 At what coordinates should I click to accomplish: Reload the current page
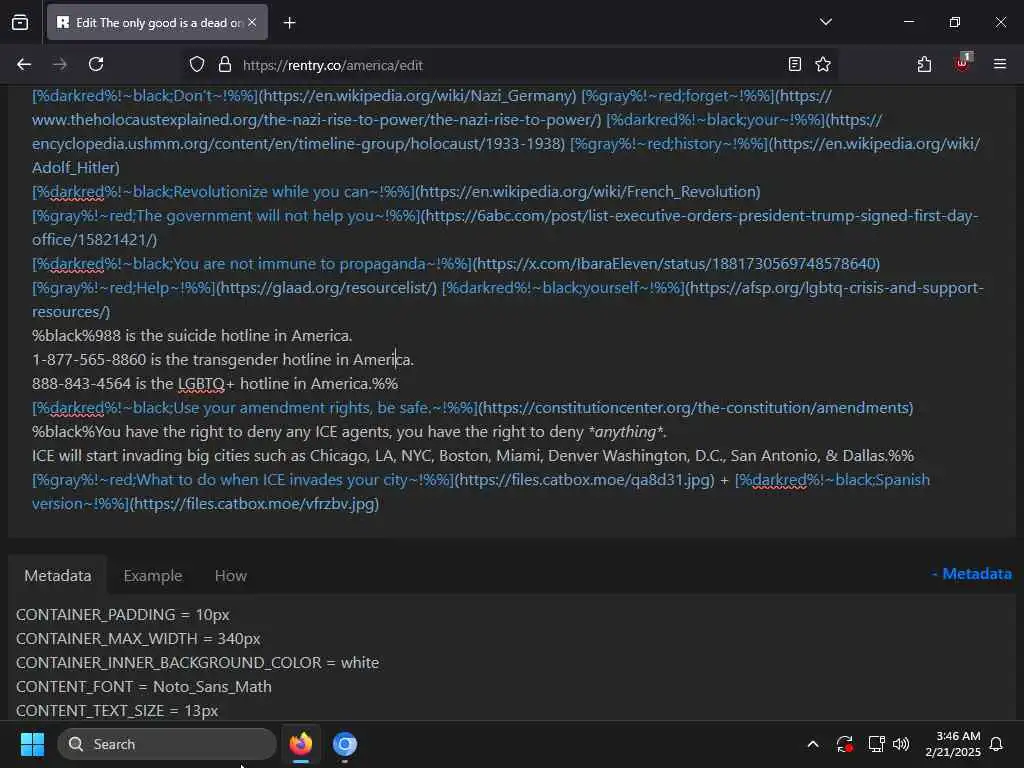coord(96,64)
